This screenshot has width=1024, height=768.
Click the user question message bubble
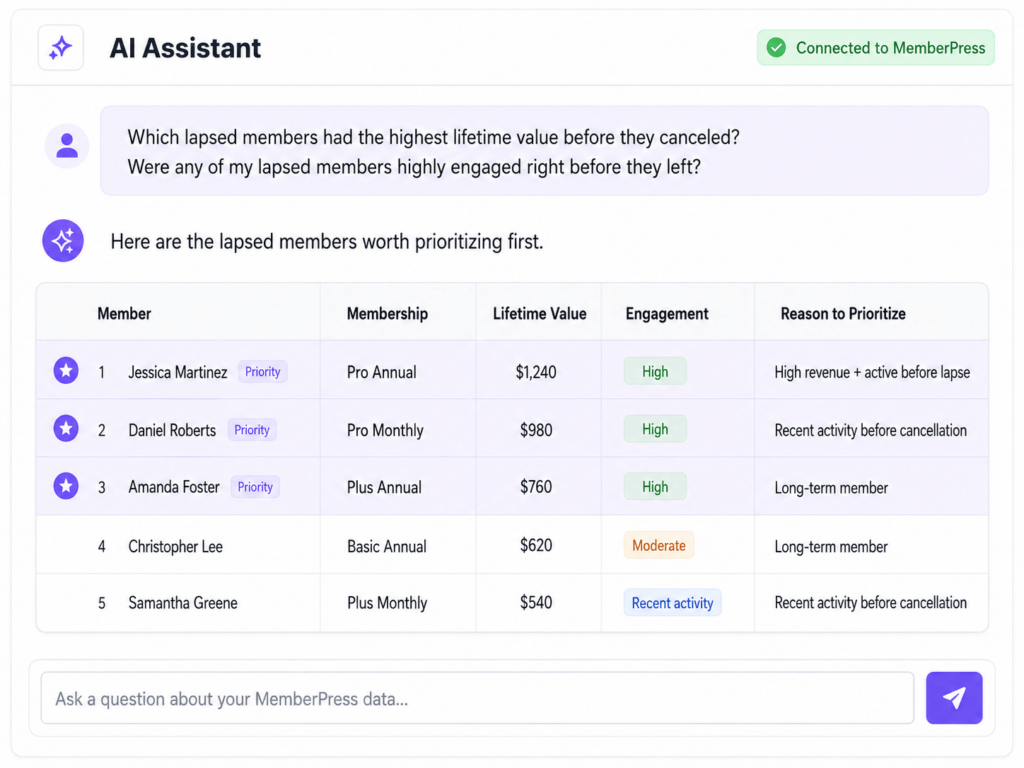pyautogui.click(x=544, y=151)
